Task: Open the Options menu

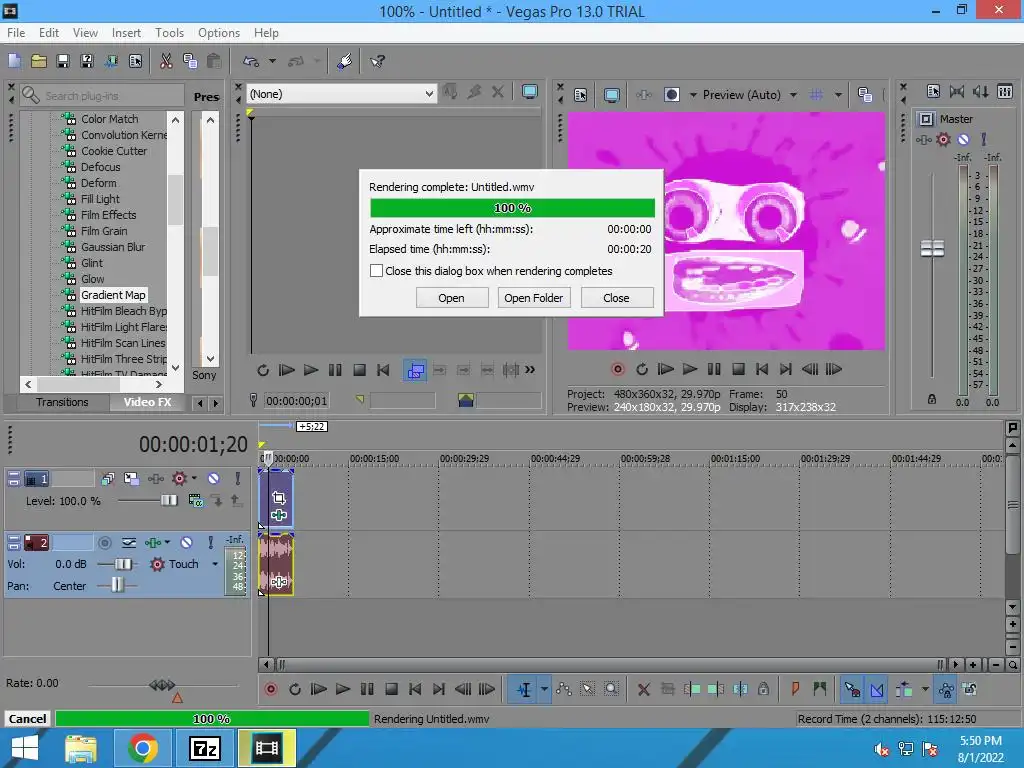Action: 219,33
